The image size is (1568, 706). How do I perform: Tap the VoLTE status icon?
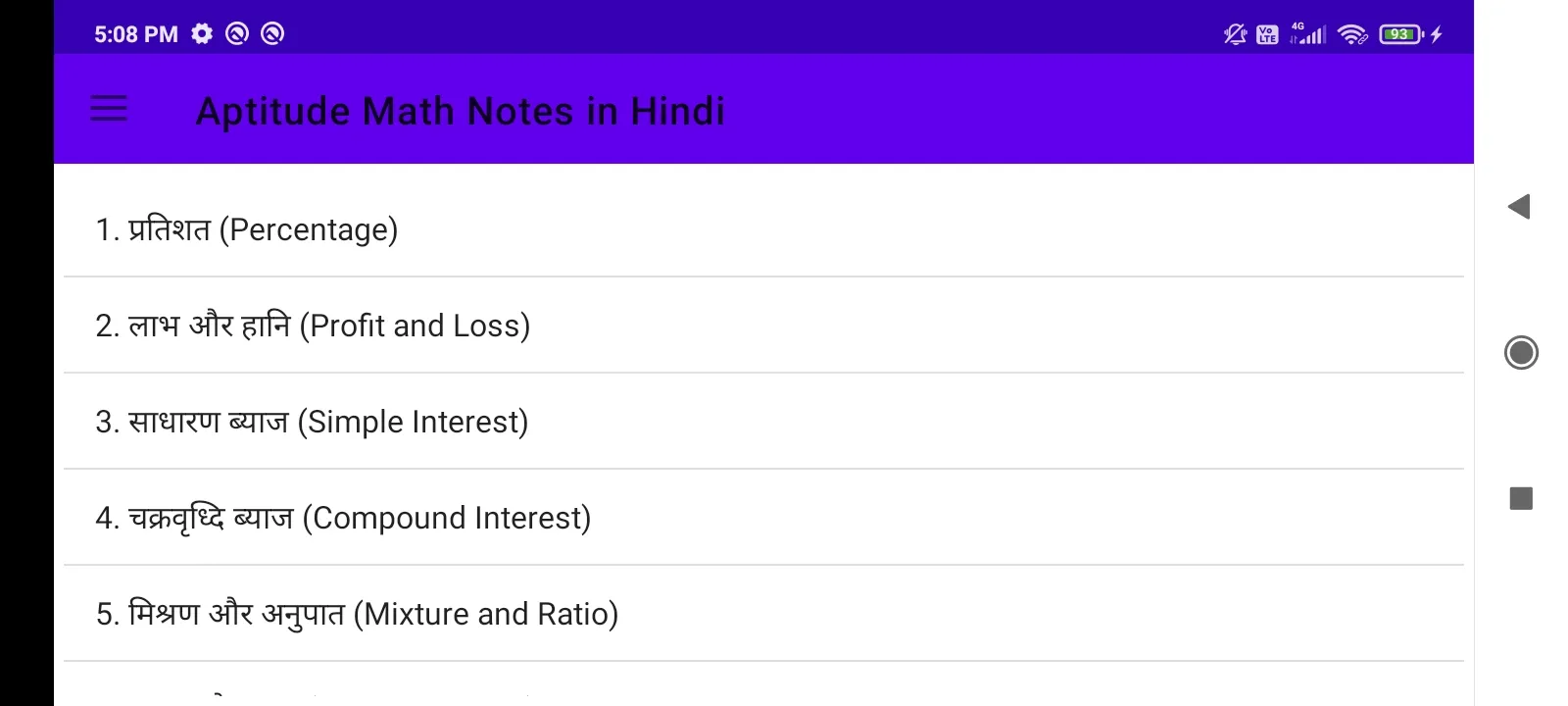1267,34
